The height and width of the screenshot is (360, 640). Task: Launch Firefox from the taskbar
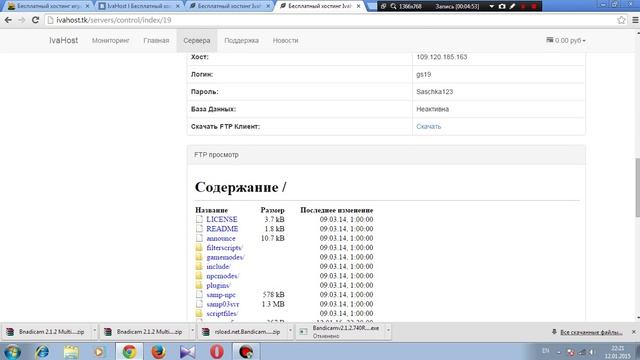(158, 351)
